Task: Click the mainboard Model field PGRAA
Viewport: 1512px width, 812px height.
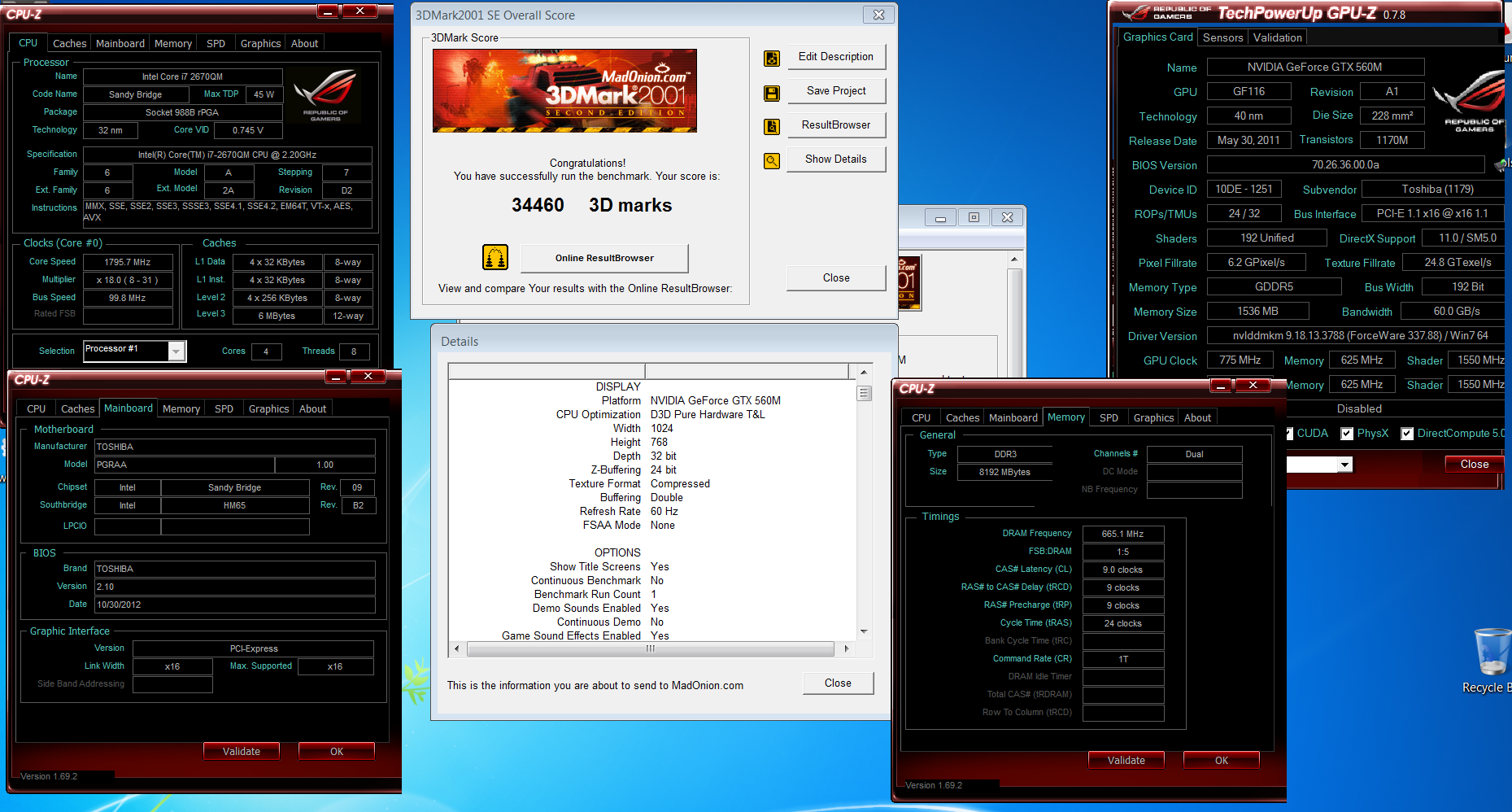Action: point(185,465)
